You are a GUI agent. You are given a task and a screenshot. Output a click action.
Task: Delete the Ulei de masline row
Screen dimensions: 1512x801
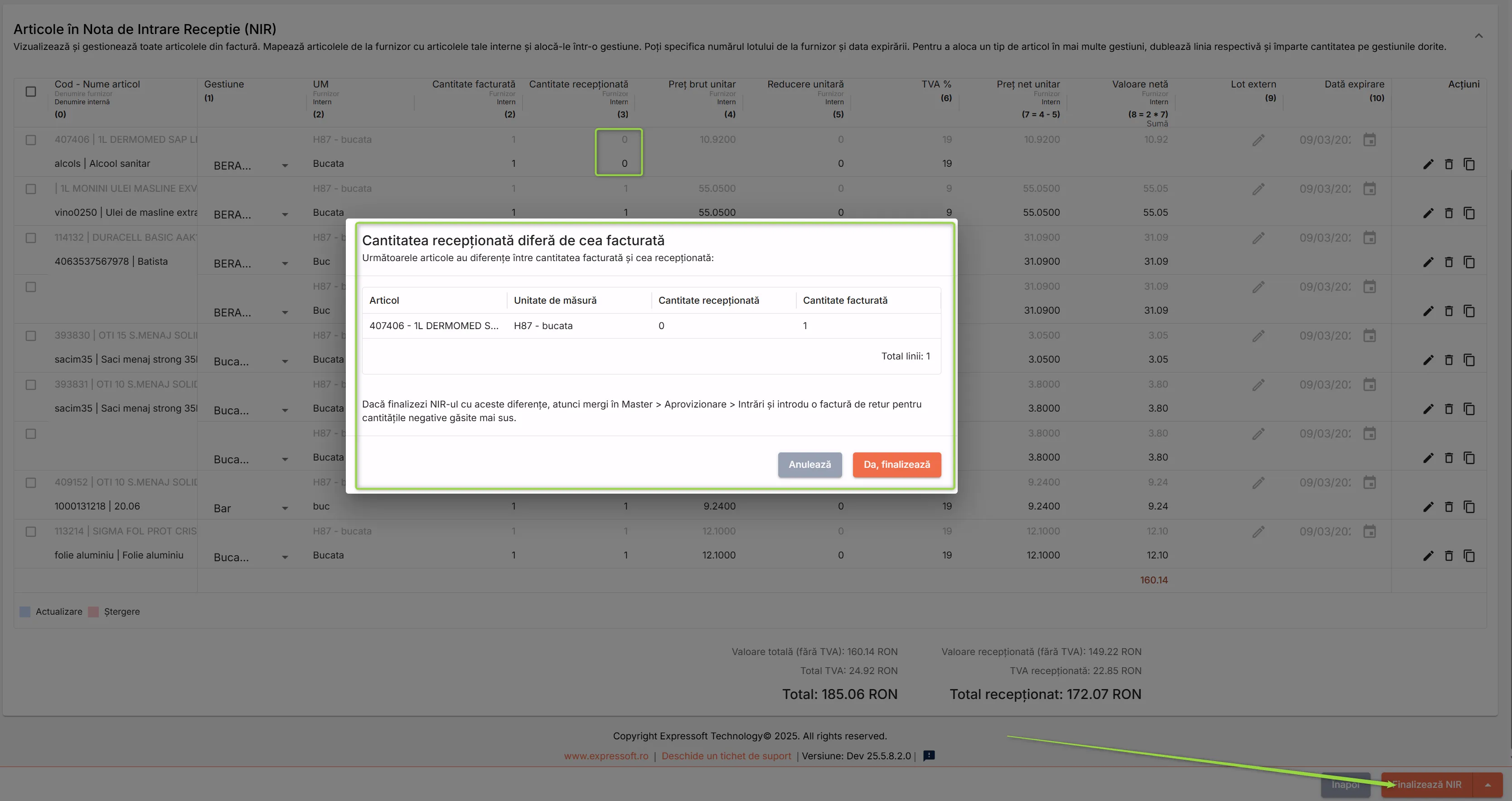1449,213
